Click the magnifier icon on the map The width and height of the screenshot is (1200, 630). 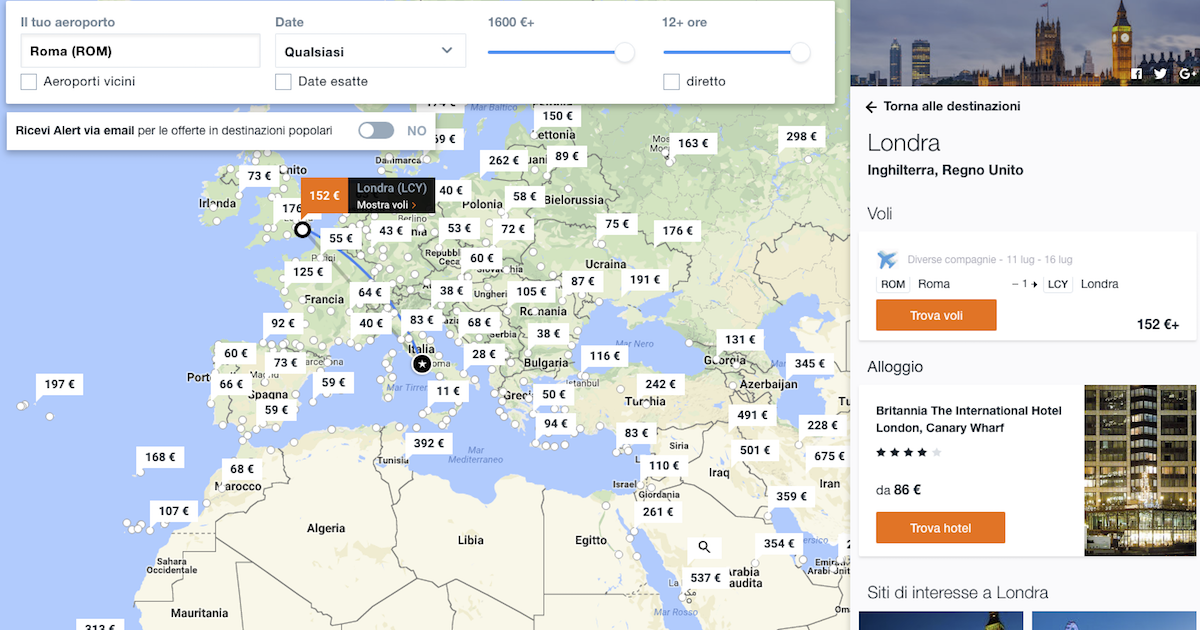(x=704, y=547)
